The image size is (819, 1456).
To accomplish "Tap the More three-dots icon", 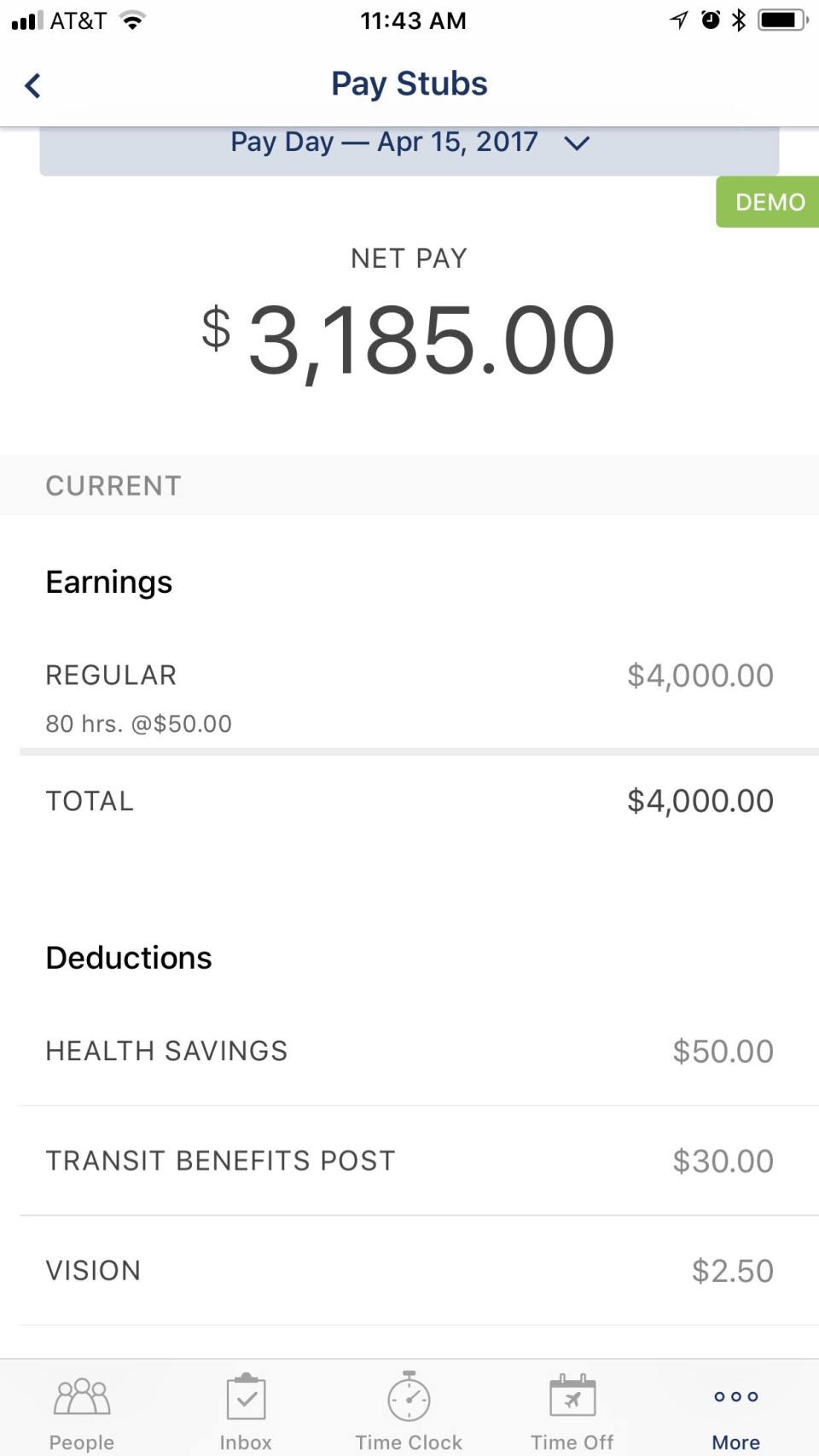I will click(x=735, y=1396).
